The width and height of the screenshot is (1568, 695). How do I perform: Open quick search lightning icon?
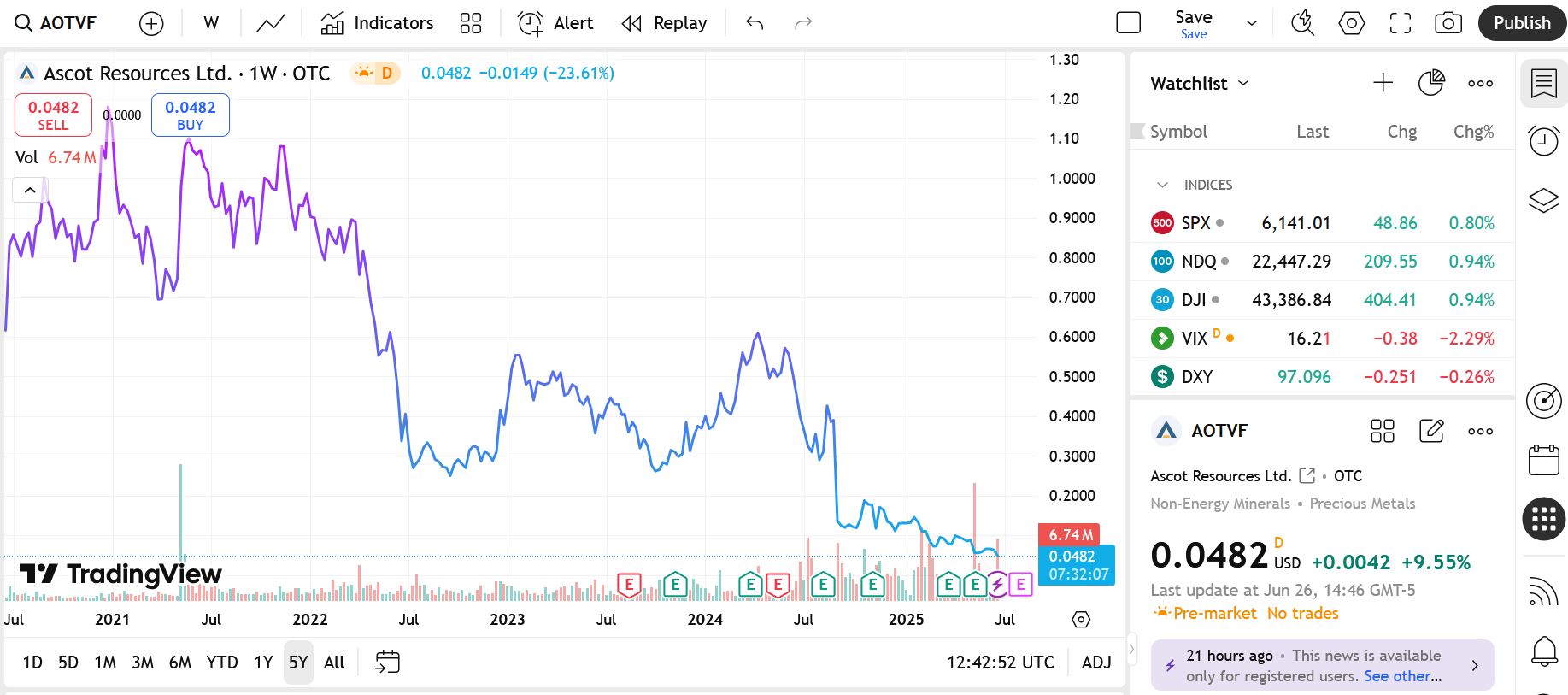click(1303, 23)
